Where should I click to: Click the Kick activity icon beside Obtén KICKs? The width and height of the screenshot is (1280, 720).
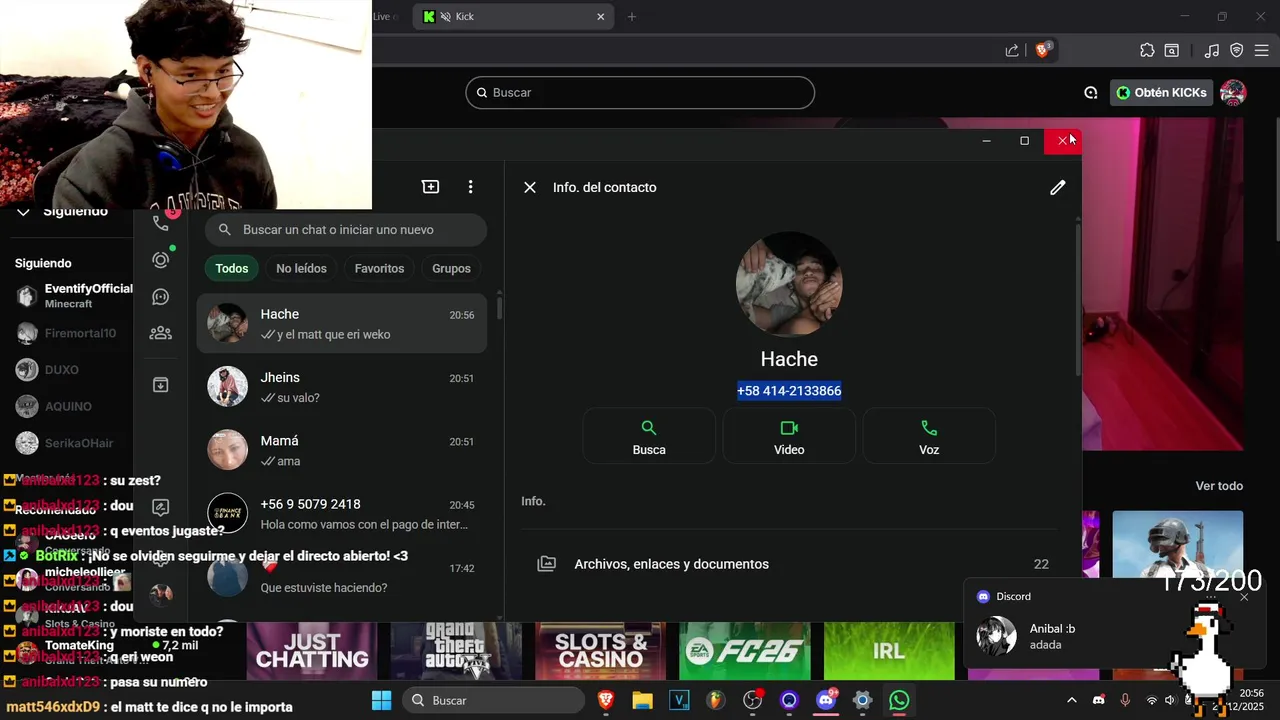click(1090, 93)
